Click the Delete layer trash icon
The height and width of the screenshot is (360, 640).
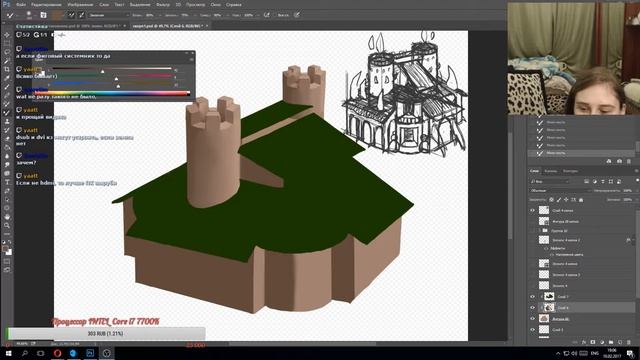point(629,342)
